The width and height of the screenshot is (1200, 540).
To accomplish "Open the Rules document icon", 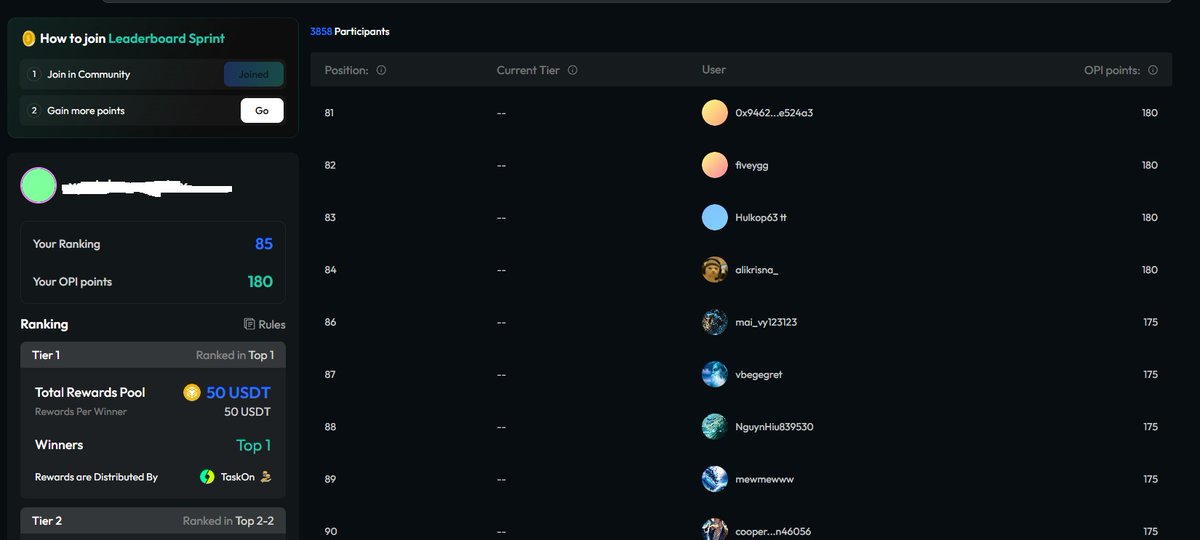I will (249, 324).
